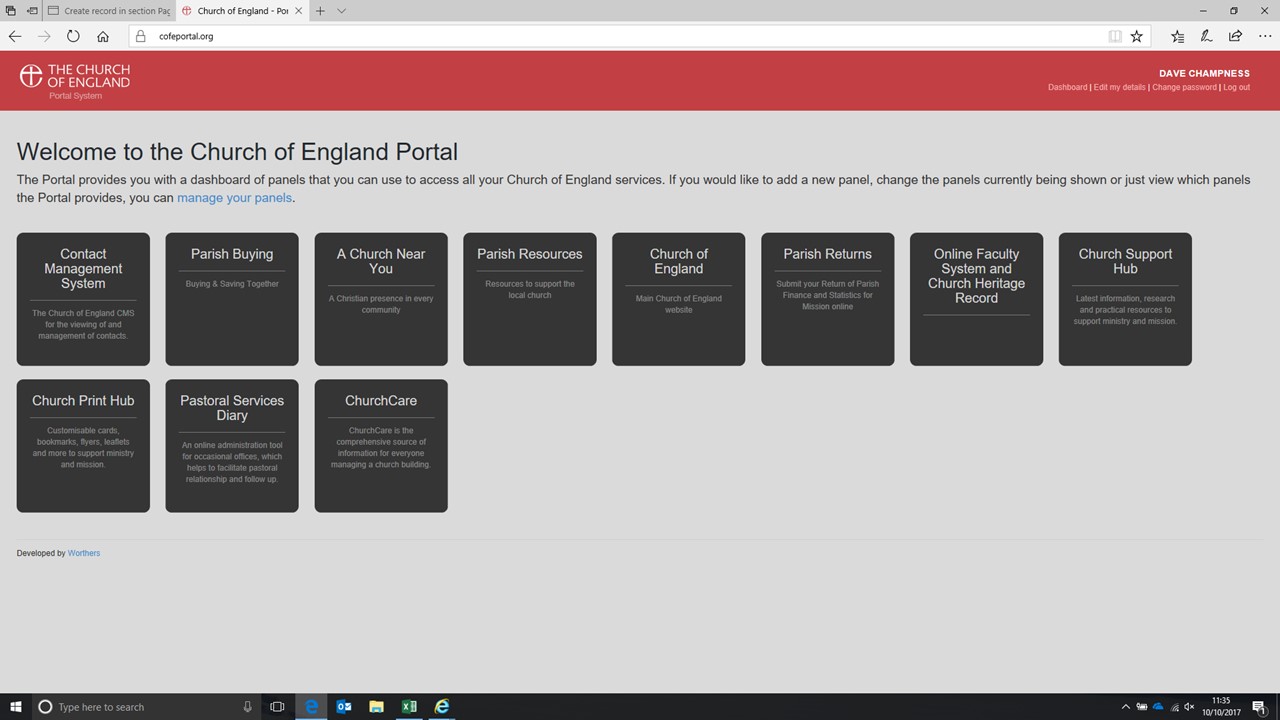Viewport: 1280px width, 720px height.
Task: Open the manage your panels link
Action: coord(234,198)
